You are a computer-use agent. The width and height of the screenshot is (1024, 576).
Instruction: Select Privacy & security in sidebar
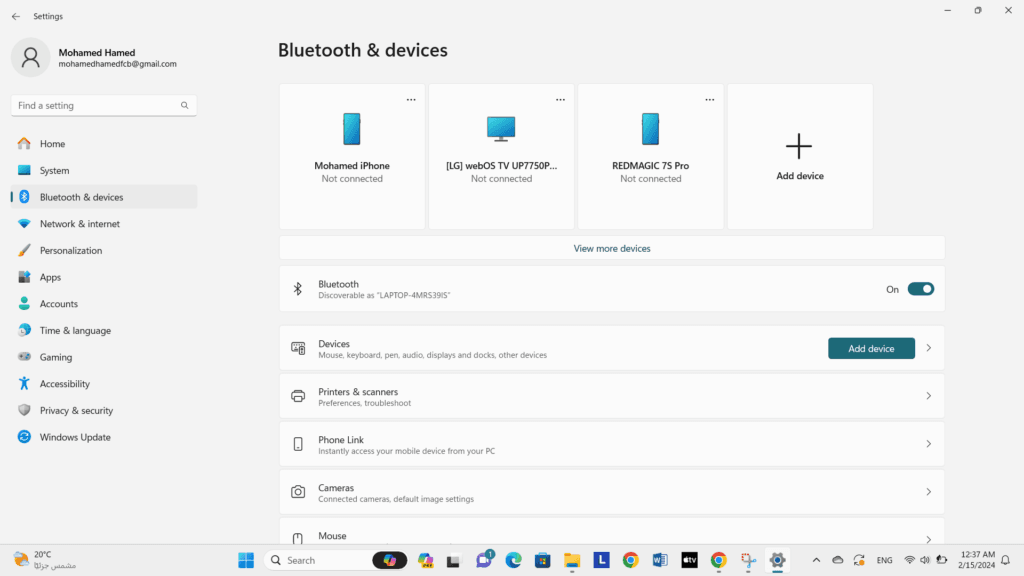pos(76,411)
